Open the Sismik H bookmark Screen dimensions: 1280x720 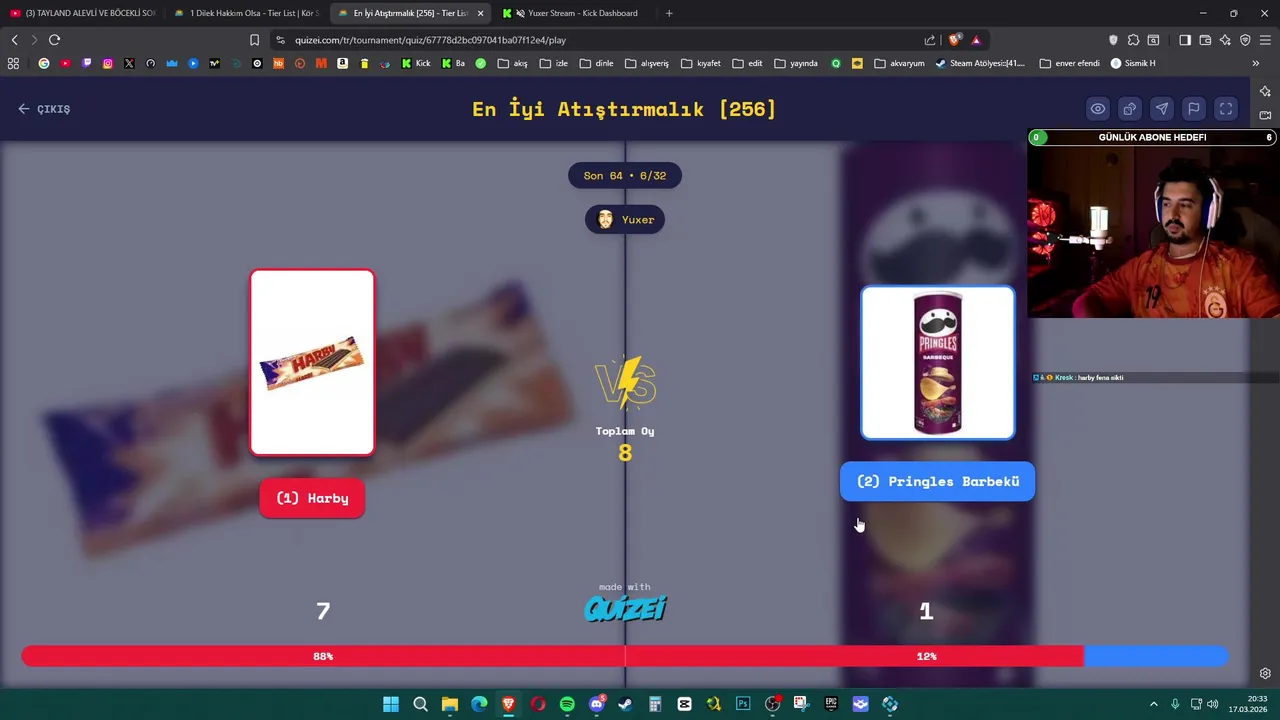(1133, 63)
